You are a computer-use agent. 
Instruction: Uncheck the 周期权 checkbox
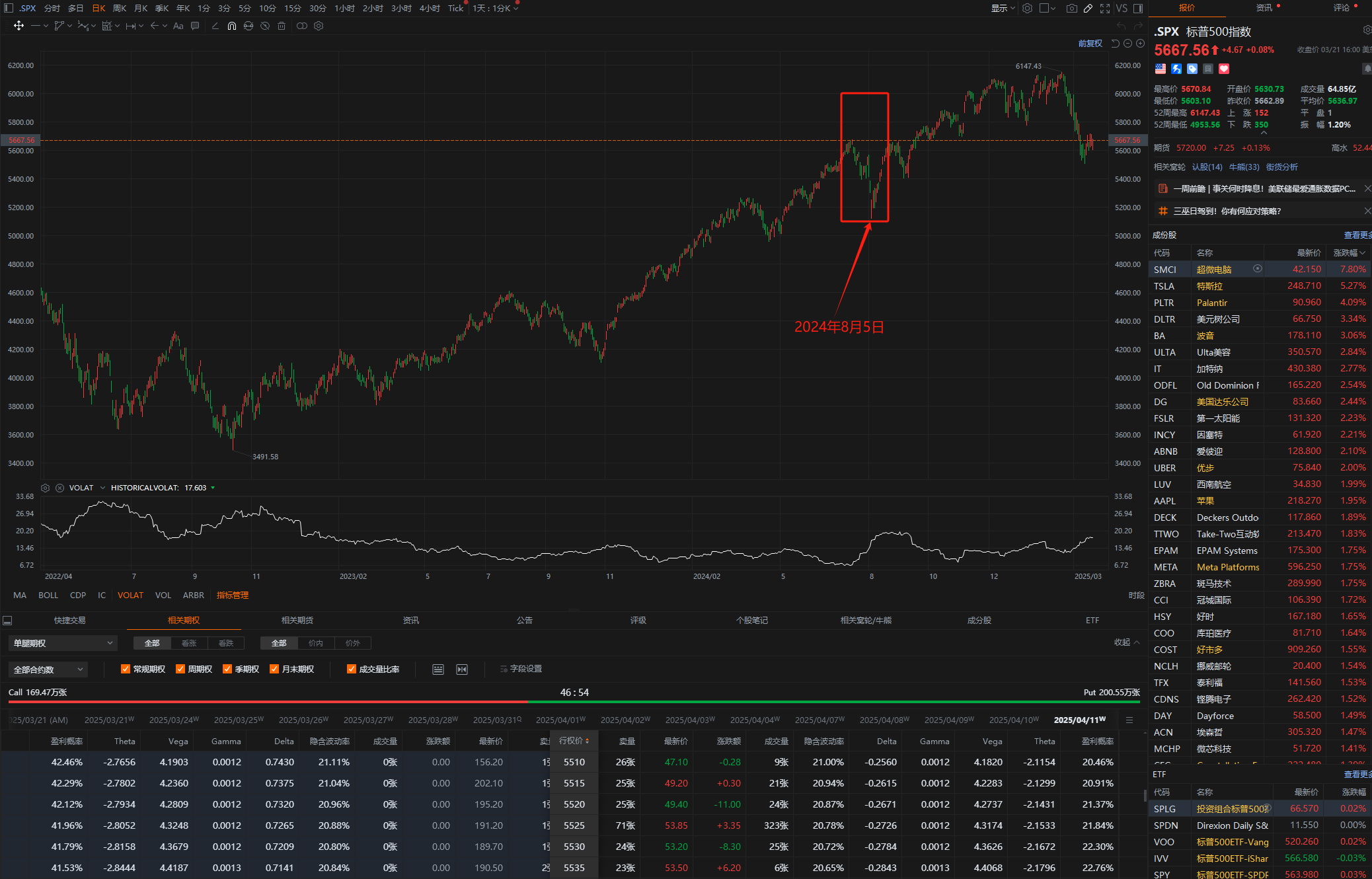pos(180,669)
